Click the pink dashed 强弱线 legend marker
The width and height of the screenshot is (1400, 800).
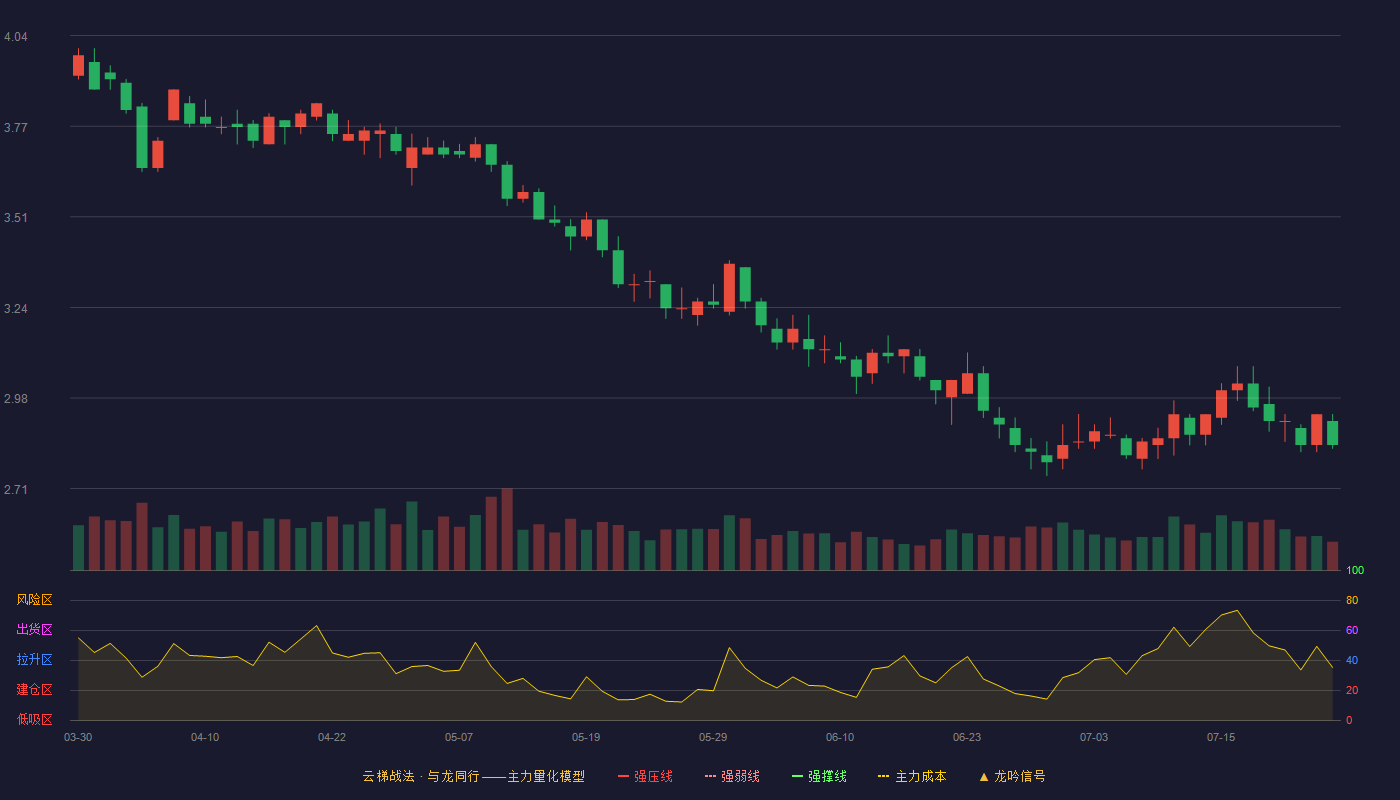[x=711, y=776]
